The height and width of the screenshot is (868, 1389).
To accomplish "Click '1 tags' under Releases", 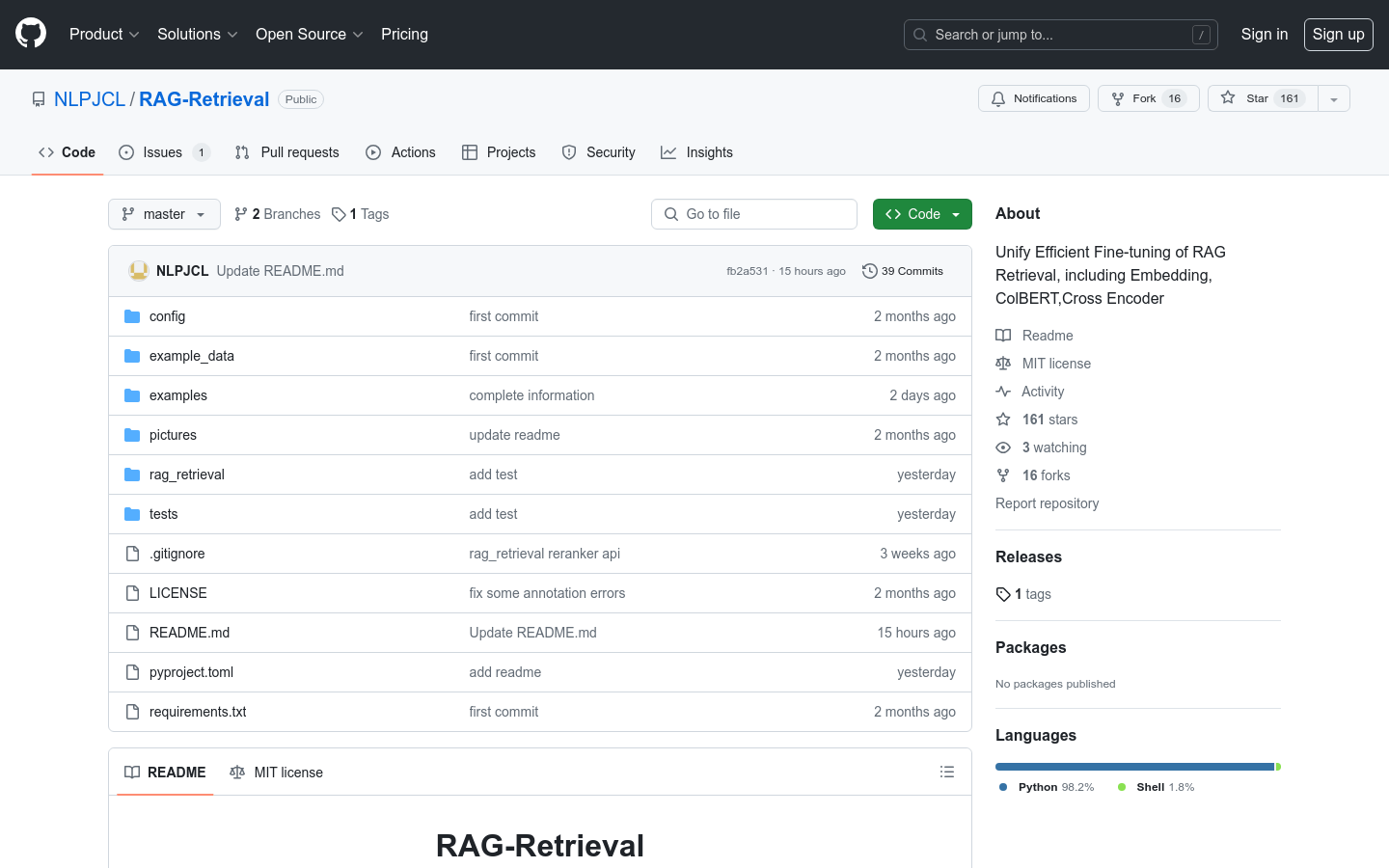I will 1023,594.
